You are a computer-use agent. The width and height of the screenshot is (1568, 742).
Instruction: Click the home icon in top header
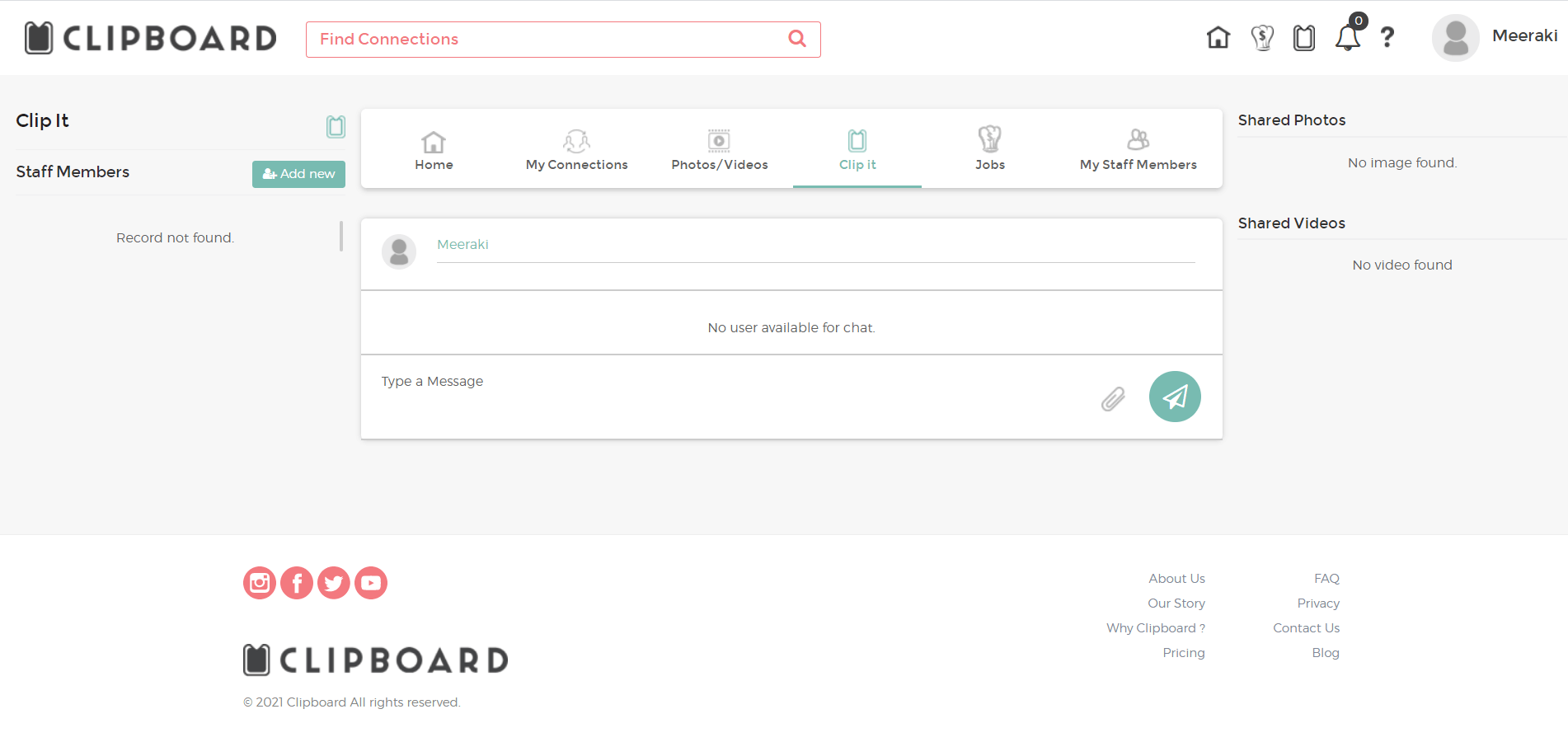point(1218,38)
